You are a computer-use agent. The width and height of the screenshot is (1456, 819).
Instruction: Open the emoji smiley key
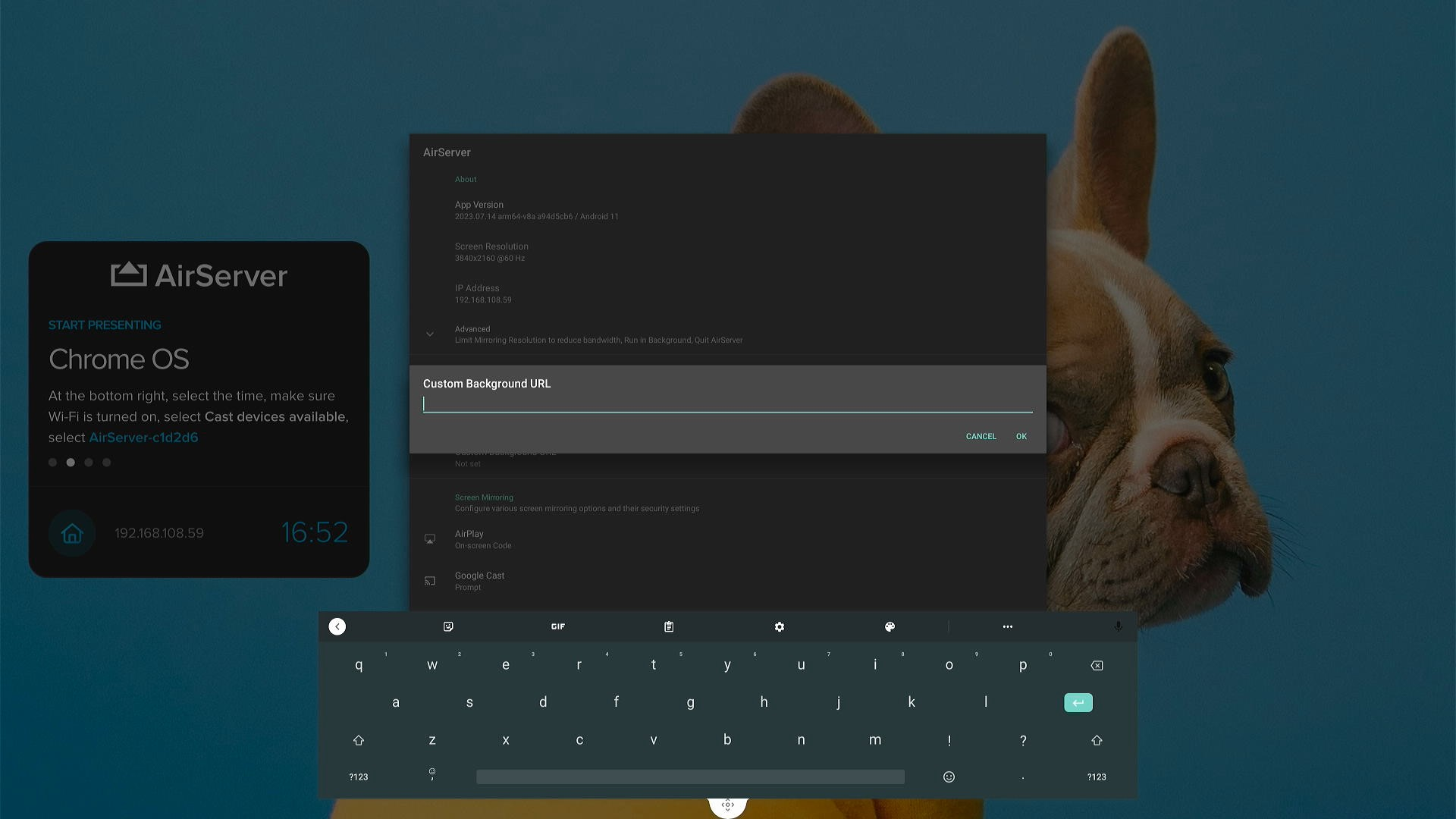tap(949, 777)
